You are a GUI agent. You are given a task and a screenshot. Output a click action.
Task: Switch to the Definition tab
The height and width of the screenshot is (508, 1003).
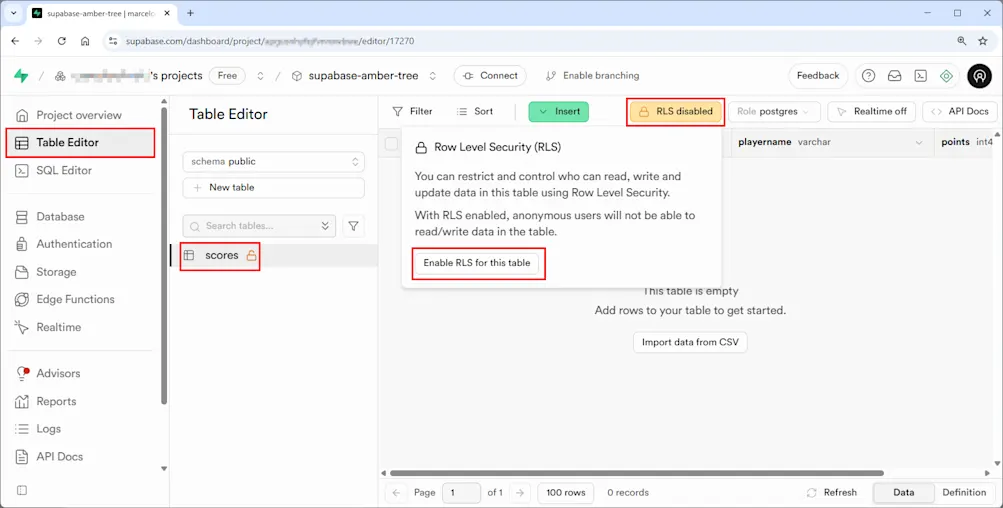coord(964,493)
